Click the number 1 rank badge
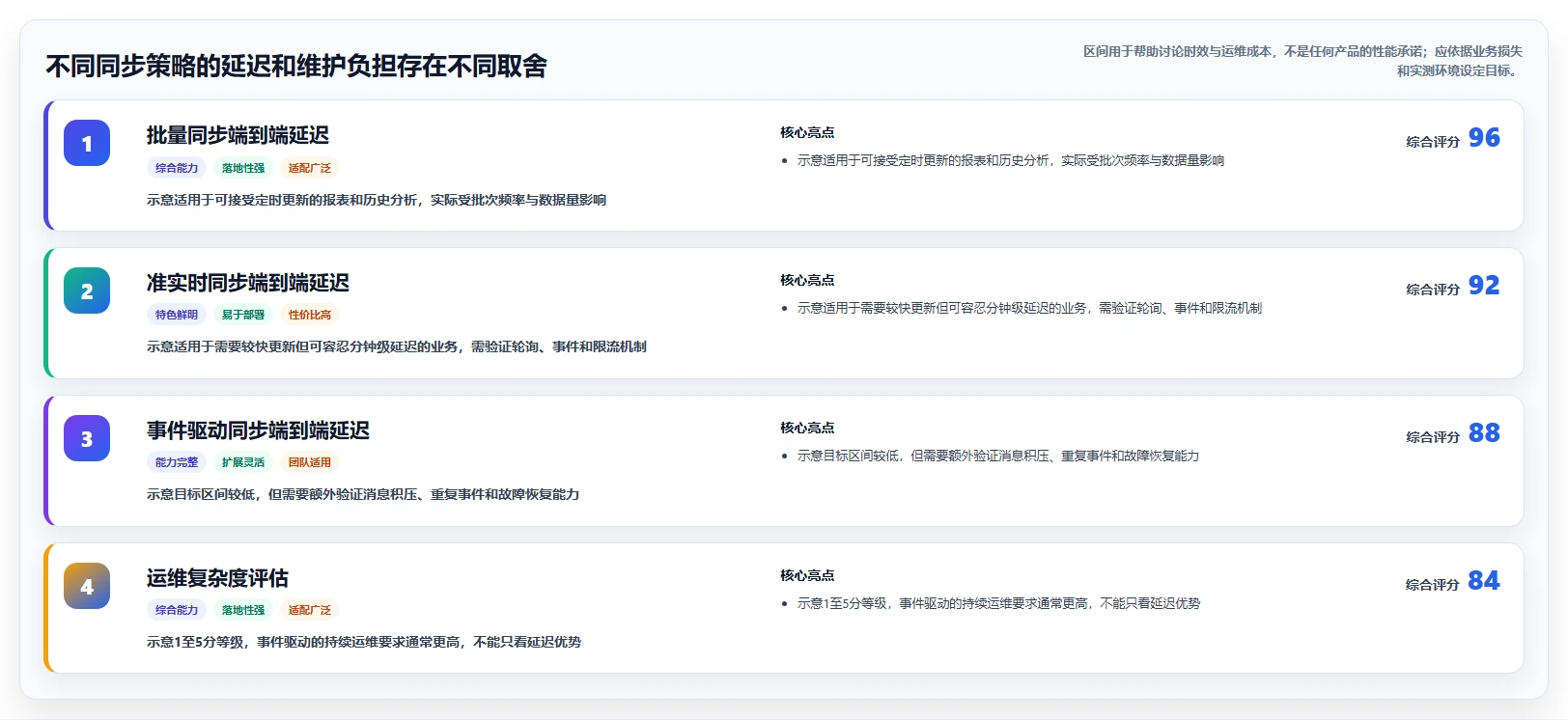Image resolution: width=1568 pixels, height=720 pixels. tap(87, 143)
